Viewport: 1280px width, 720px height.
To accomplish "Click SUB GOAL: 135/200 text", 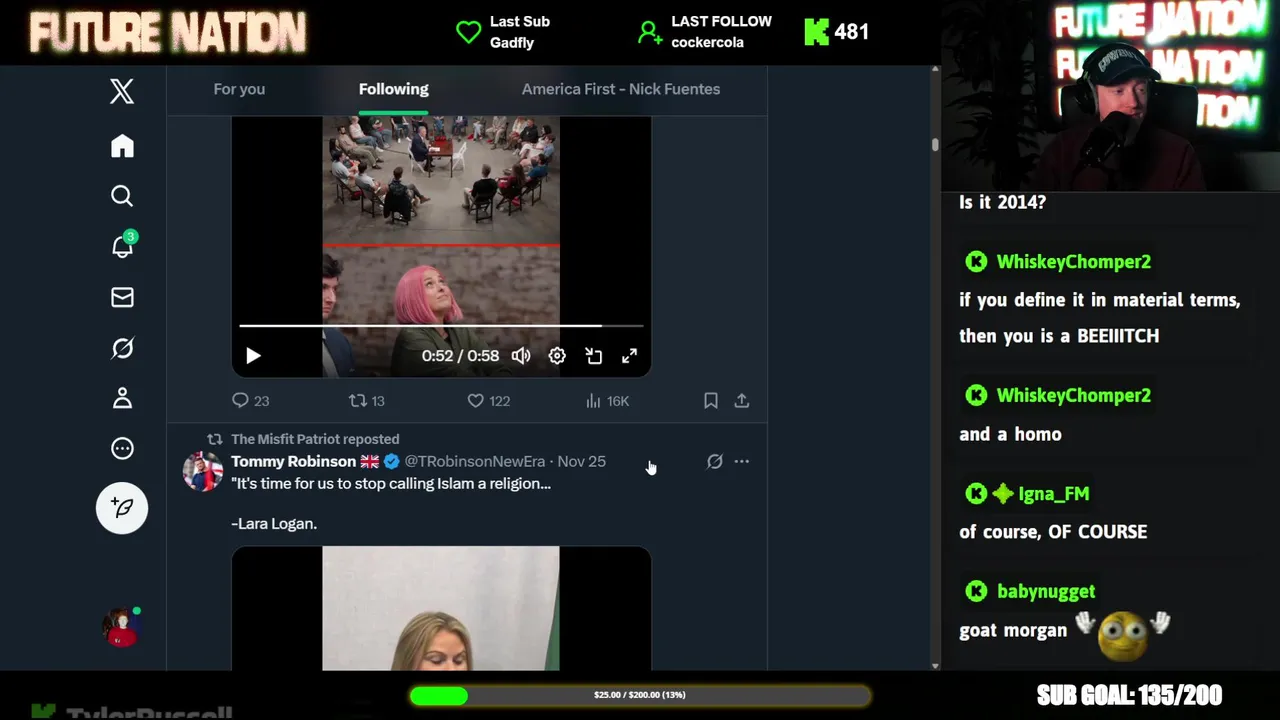I will coord(1129,695).
